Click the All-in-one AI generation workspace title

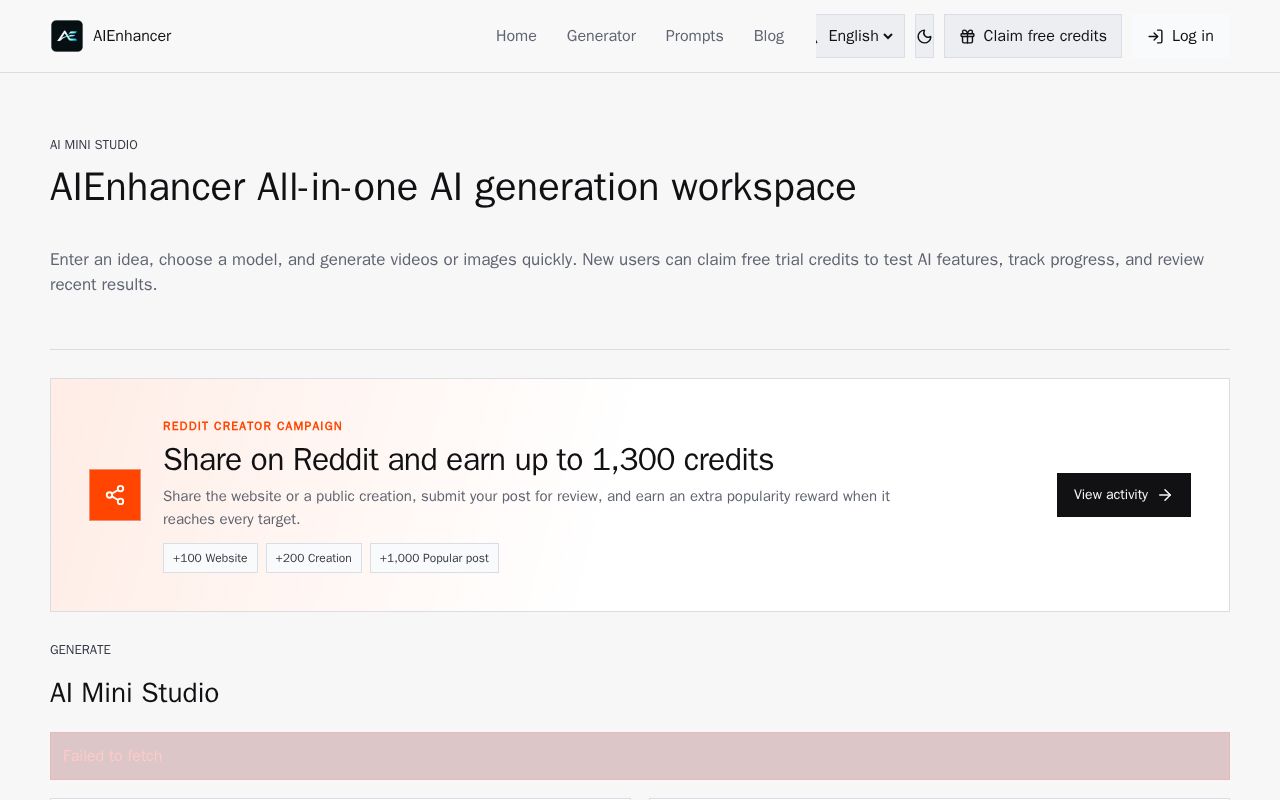(x=453, y=187)
